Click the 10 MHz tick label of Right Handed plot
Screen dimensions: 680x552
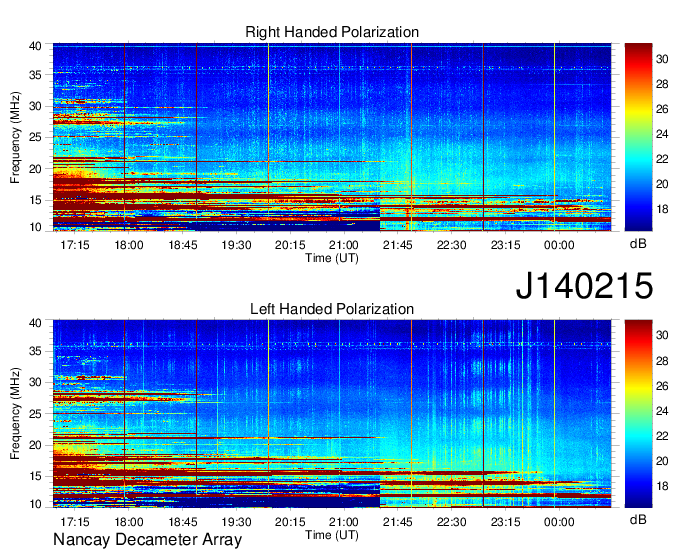(x=35, y=227)
